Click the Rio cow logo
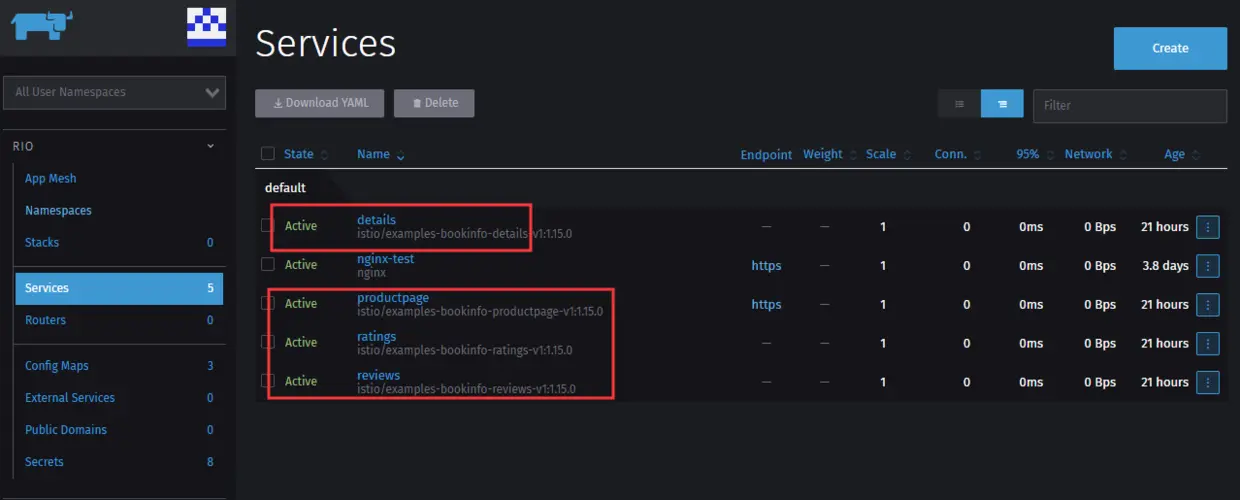1240x500 pixels. [x=44, y=25]
